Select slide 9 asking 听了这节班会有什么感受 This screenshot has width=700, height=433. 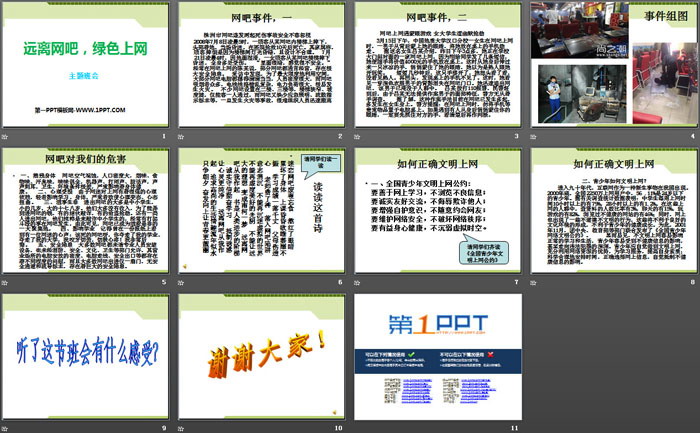(x=85, y=357)
